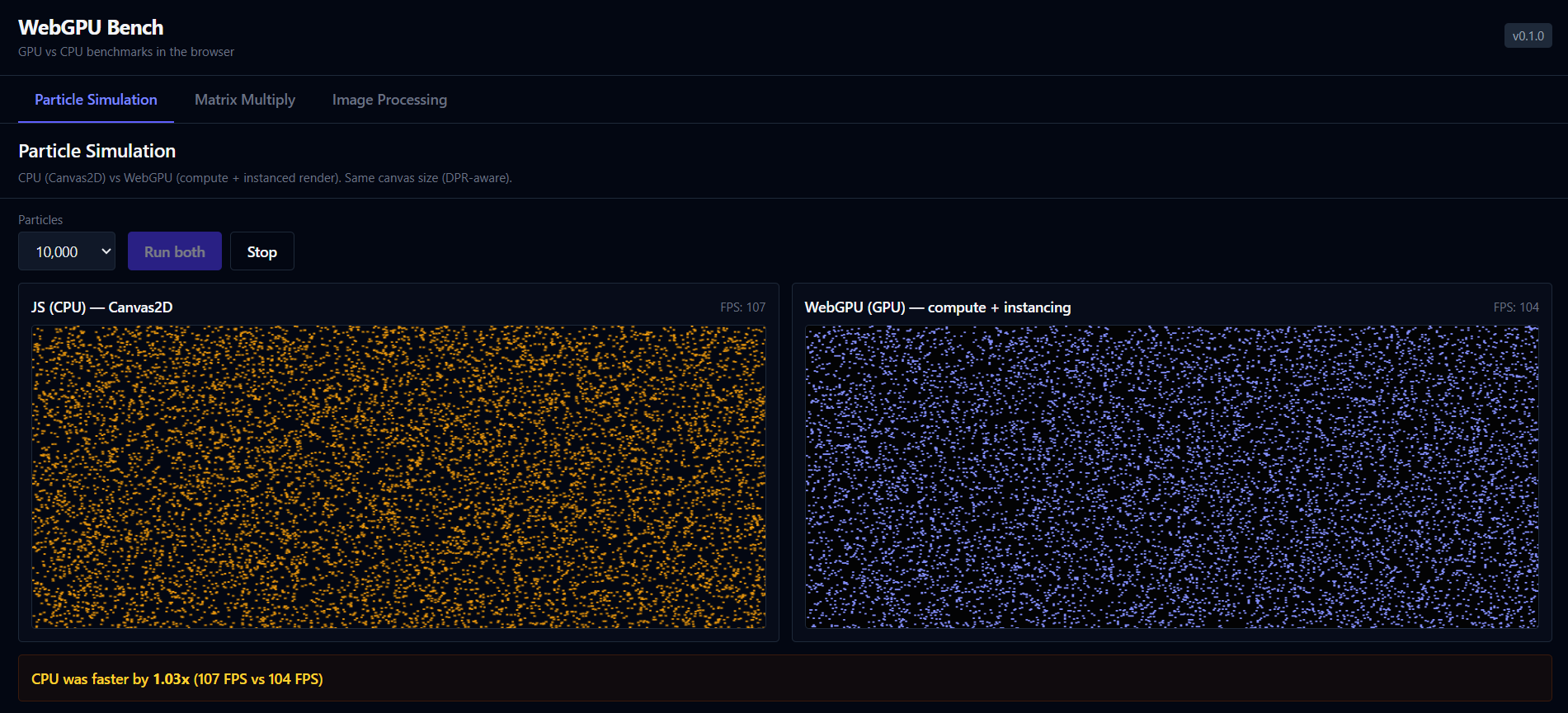Click the 'JS (CPU) — Canvas2D' heading
1568x713 pixels.
click(102, 307)
